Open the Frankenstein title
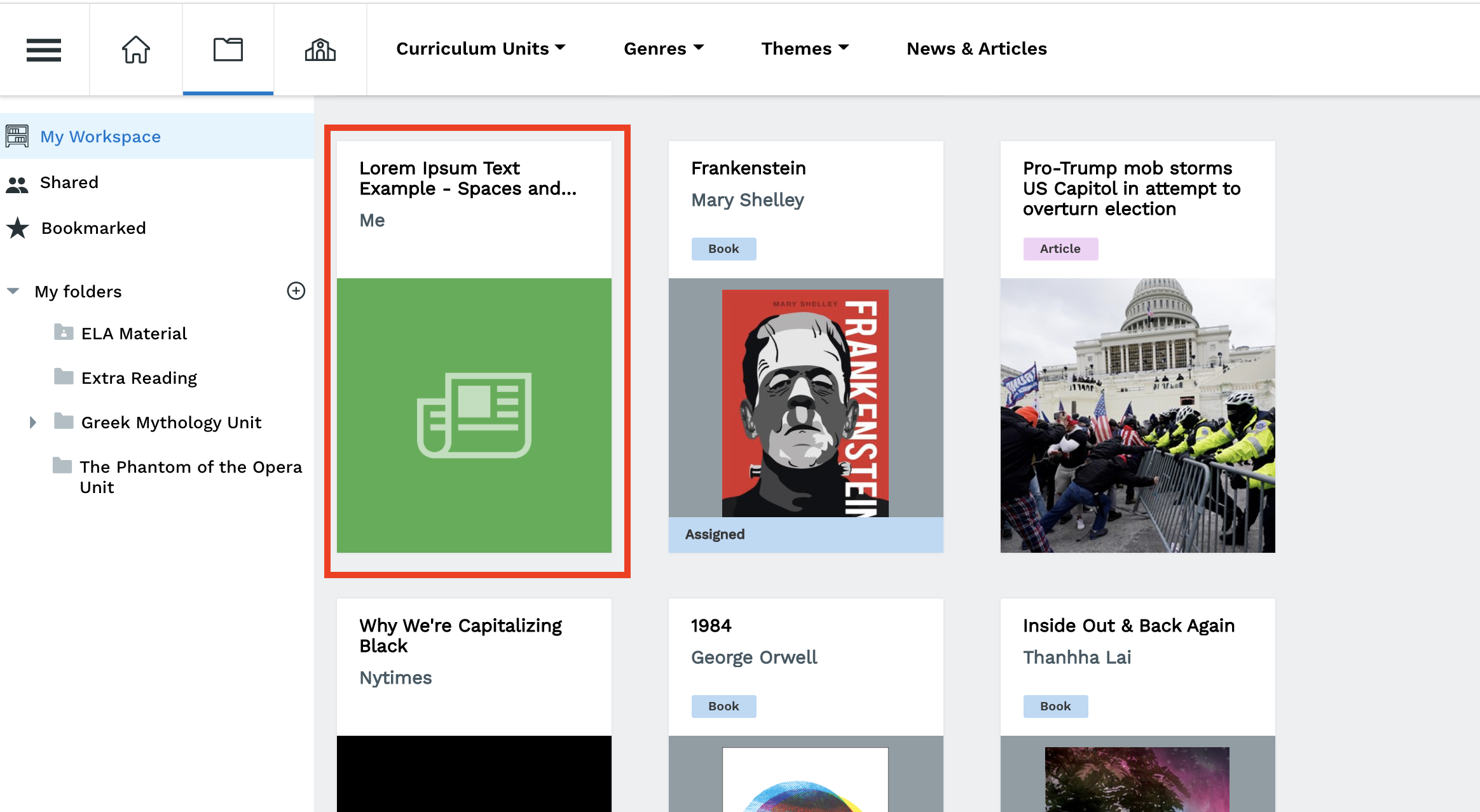The width and height of the screenshot is (1480, 812). tap(748, 168)
